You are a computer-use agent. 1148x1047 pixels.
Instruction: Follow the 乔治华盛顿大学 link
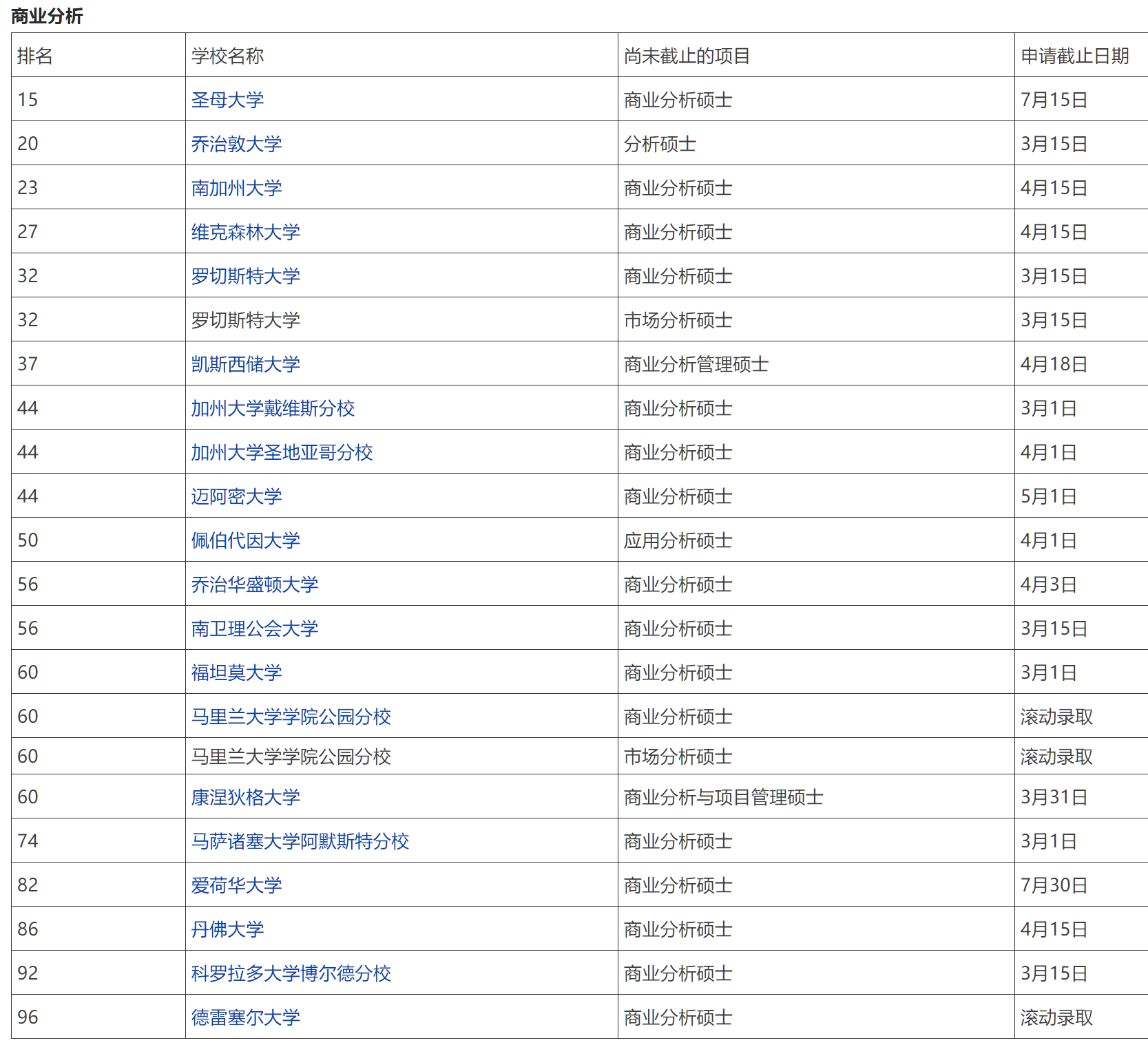[254, 584]
